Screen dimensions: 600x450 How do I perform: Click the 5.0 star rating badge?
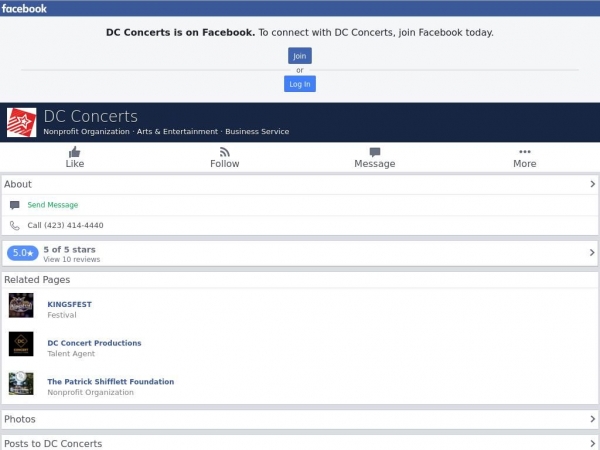pos(23,253)
